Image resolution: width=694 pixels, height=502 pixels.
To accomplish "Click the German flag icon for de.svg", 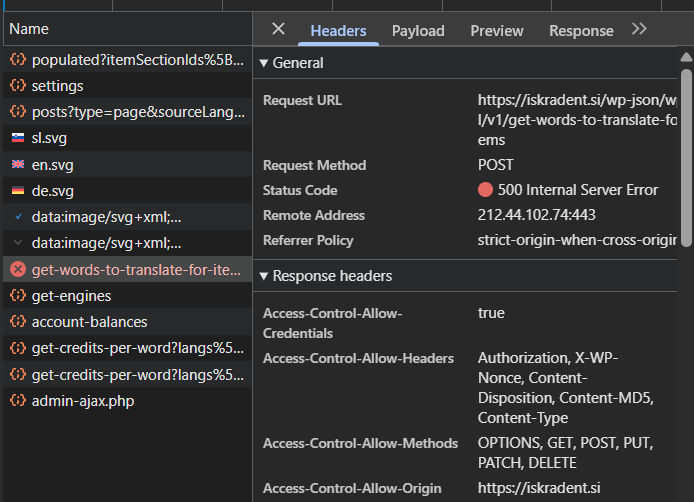I will click(x=17, y=190).
